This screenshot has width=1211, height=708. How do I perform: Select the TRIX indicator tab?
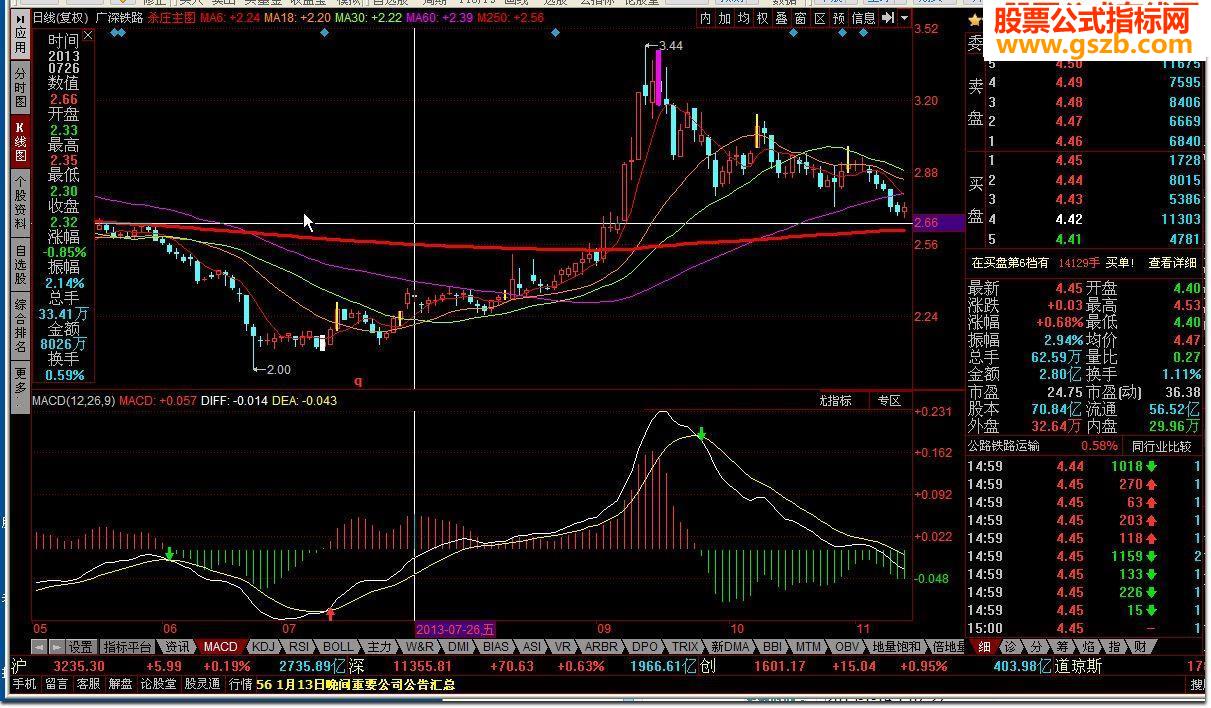tap(685, 646)
